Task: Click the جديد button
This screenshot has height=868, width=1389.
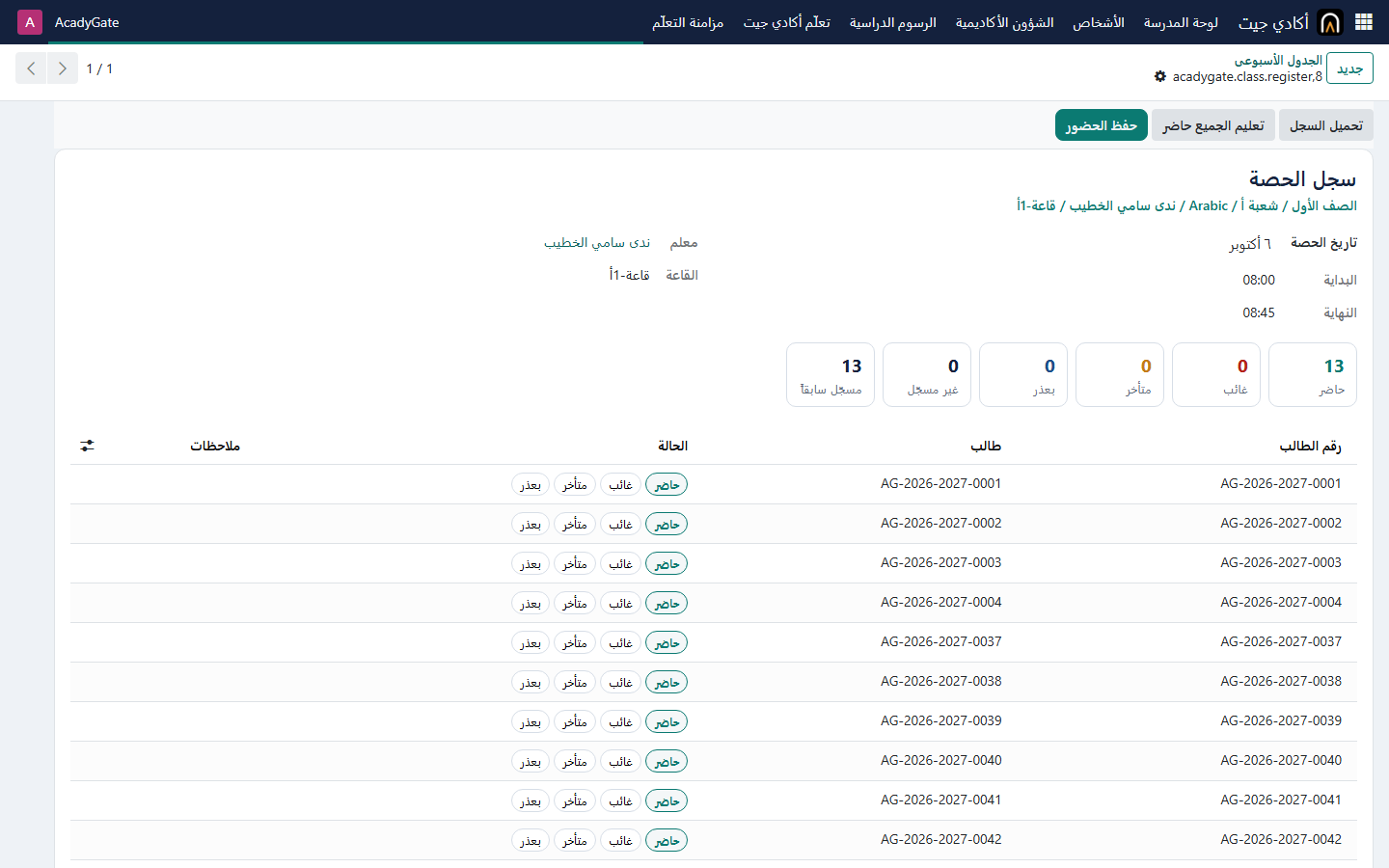Action: (1349, 68)
